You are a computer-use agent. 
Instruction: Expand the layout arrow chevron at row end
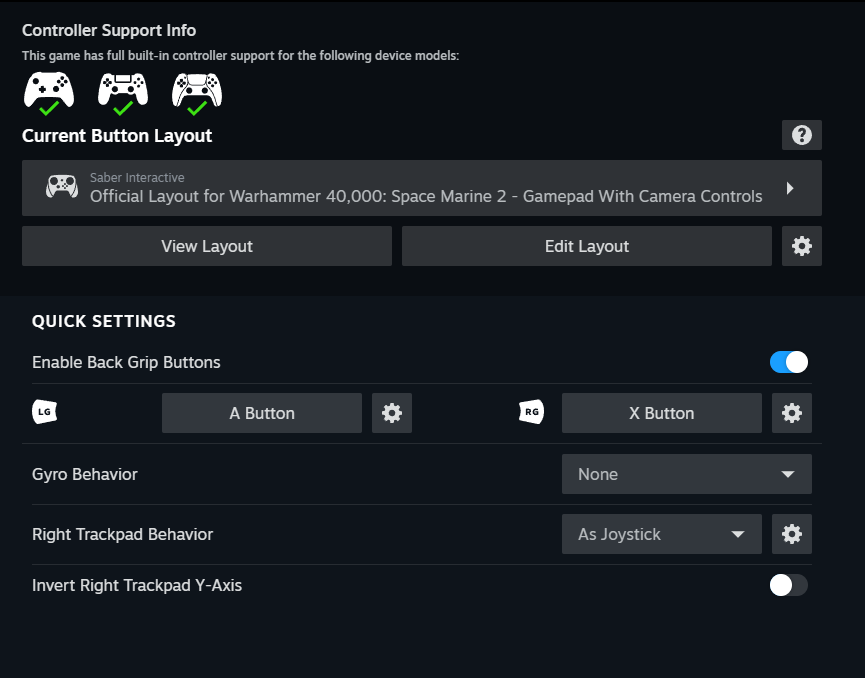tap(790, 188)
